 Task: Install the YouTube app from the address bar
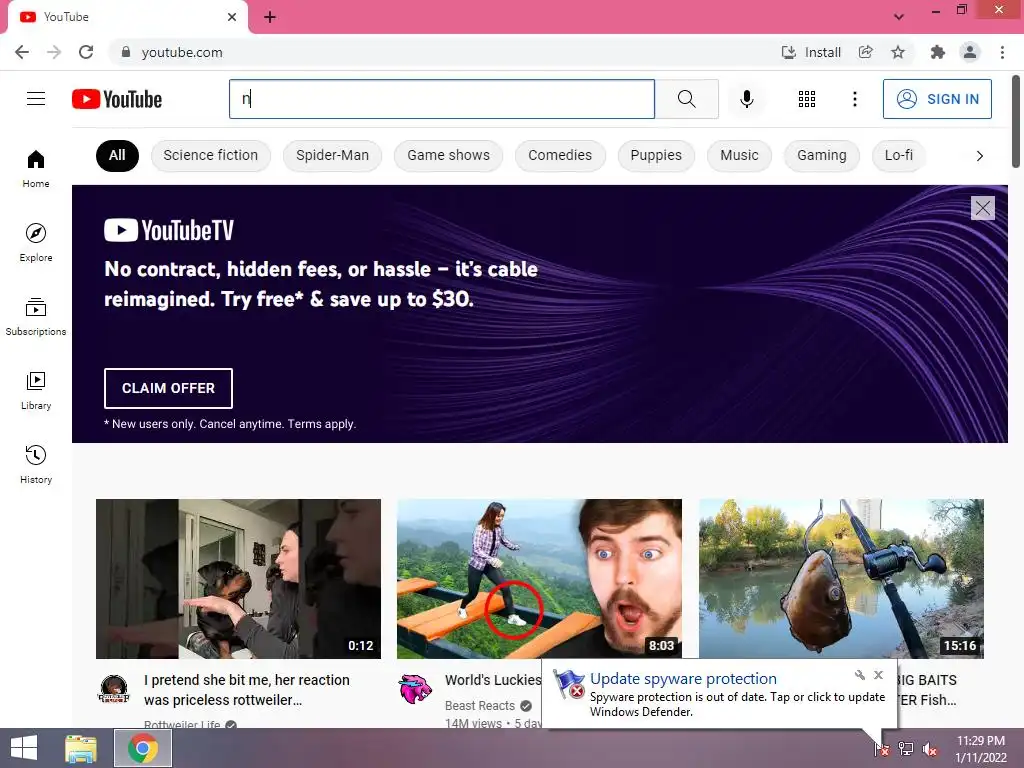(811, 52)
